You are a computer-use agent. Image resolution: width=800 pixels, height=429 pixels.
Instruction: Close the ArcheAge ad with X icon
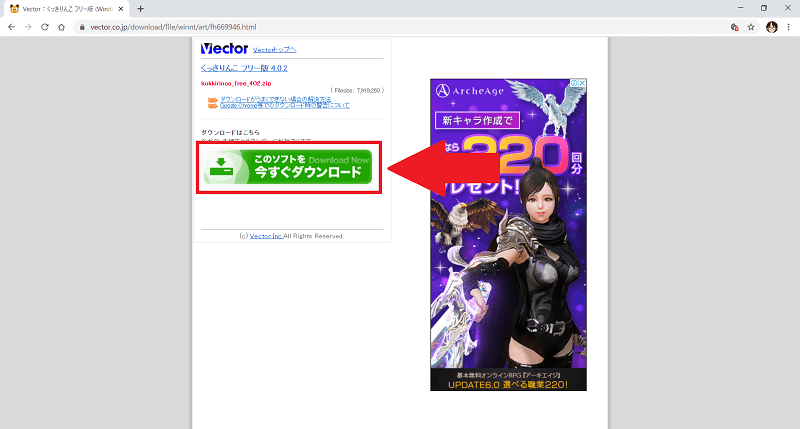(x=582, y=83)
